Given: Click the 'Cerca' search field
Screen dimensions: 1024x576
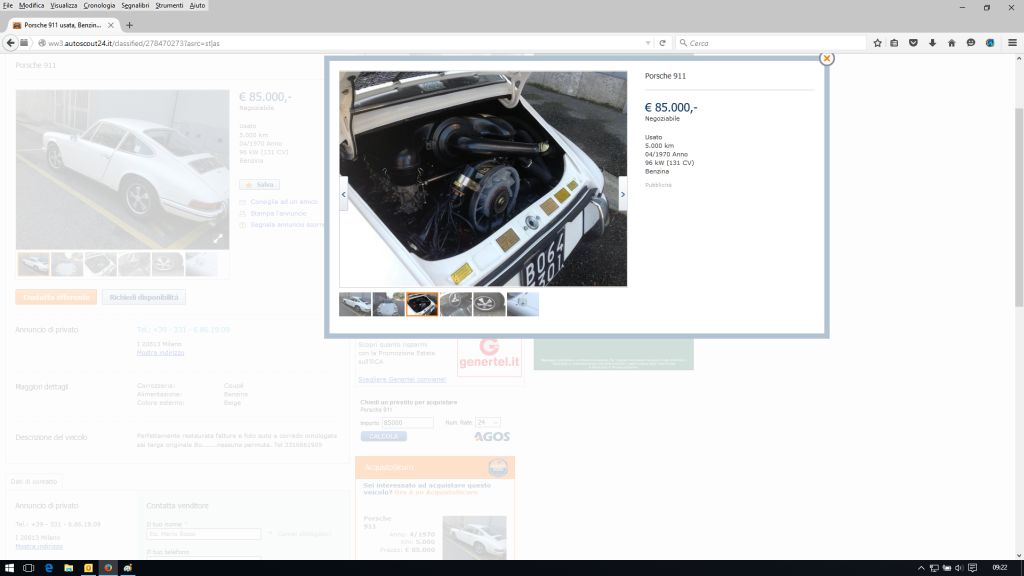Looking at the screenshot, I should 771,43.
